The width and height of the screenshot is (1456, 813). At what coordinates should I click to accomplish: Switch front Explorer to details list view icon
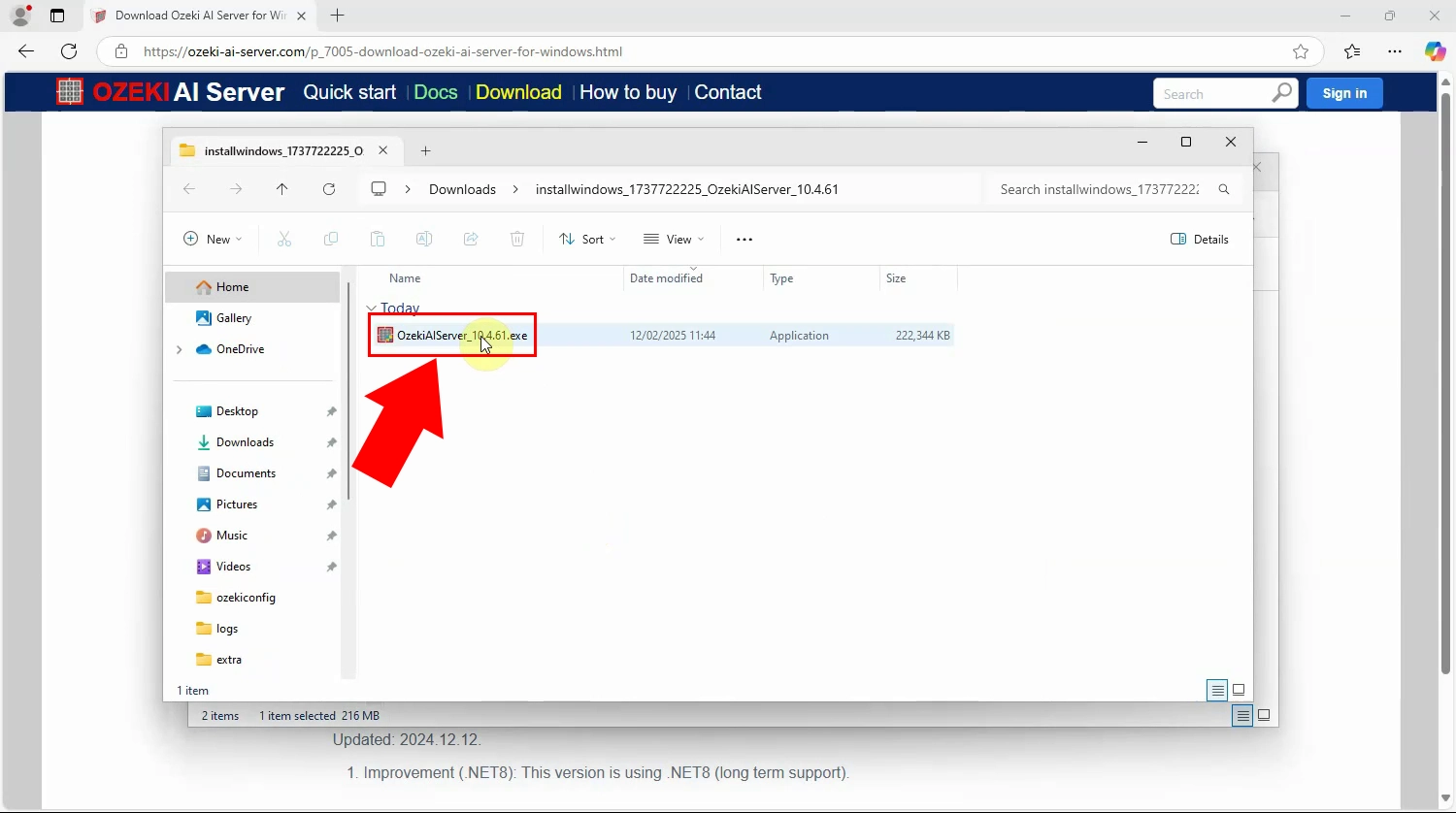pos(1217,690)
